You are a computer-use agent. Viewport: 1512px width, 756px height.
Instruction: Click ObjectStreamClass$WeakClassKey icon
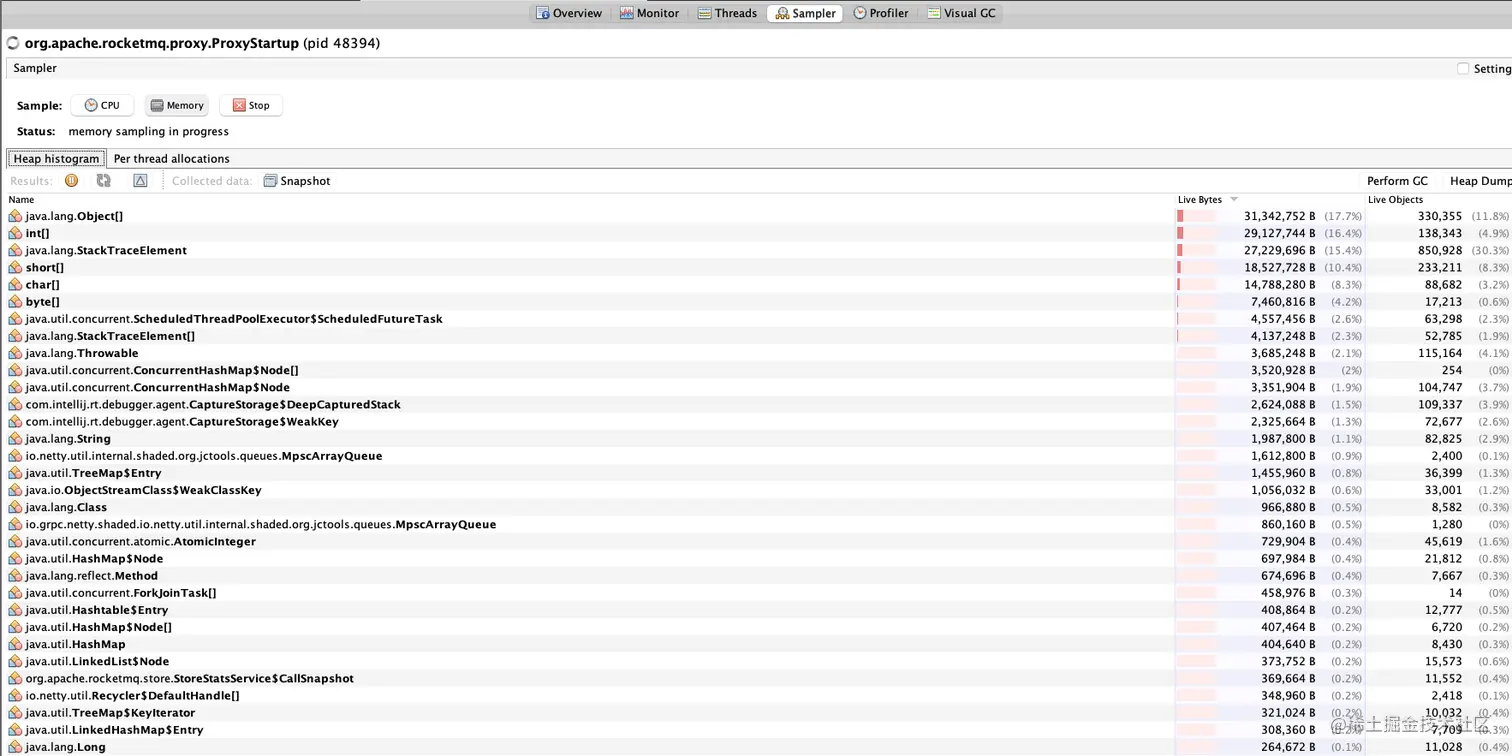click(15, 490)
